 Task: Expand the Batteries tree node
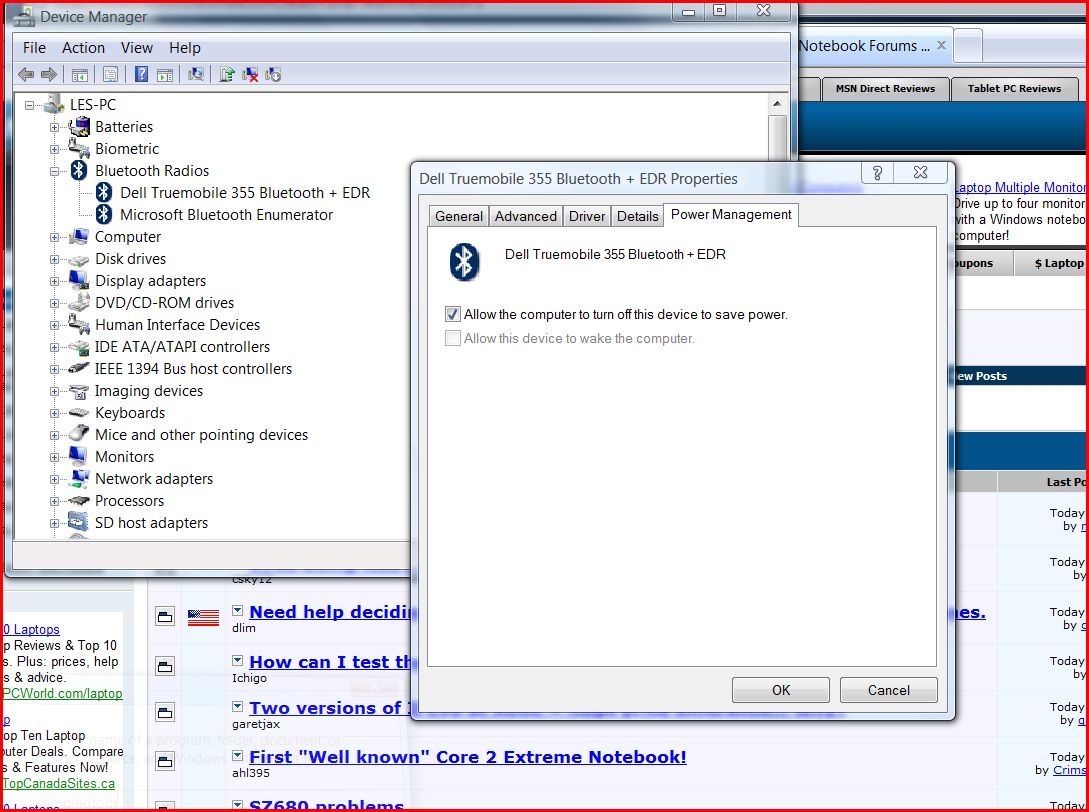point(54,127)
